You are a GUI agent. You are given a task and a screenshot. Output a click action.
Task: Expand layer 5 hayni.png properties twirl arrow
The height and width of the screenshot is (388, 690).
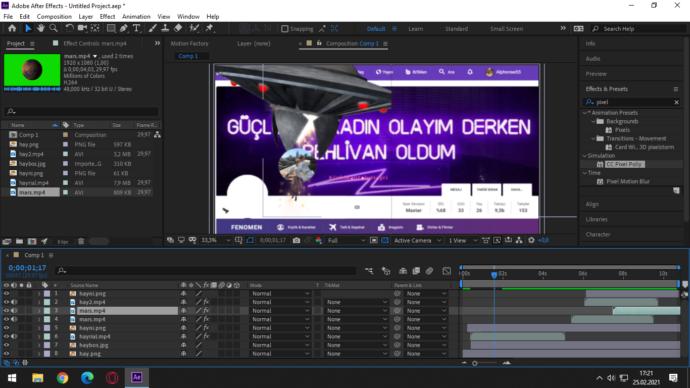click(x=39, y=328)
